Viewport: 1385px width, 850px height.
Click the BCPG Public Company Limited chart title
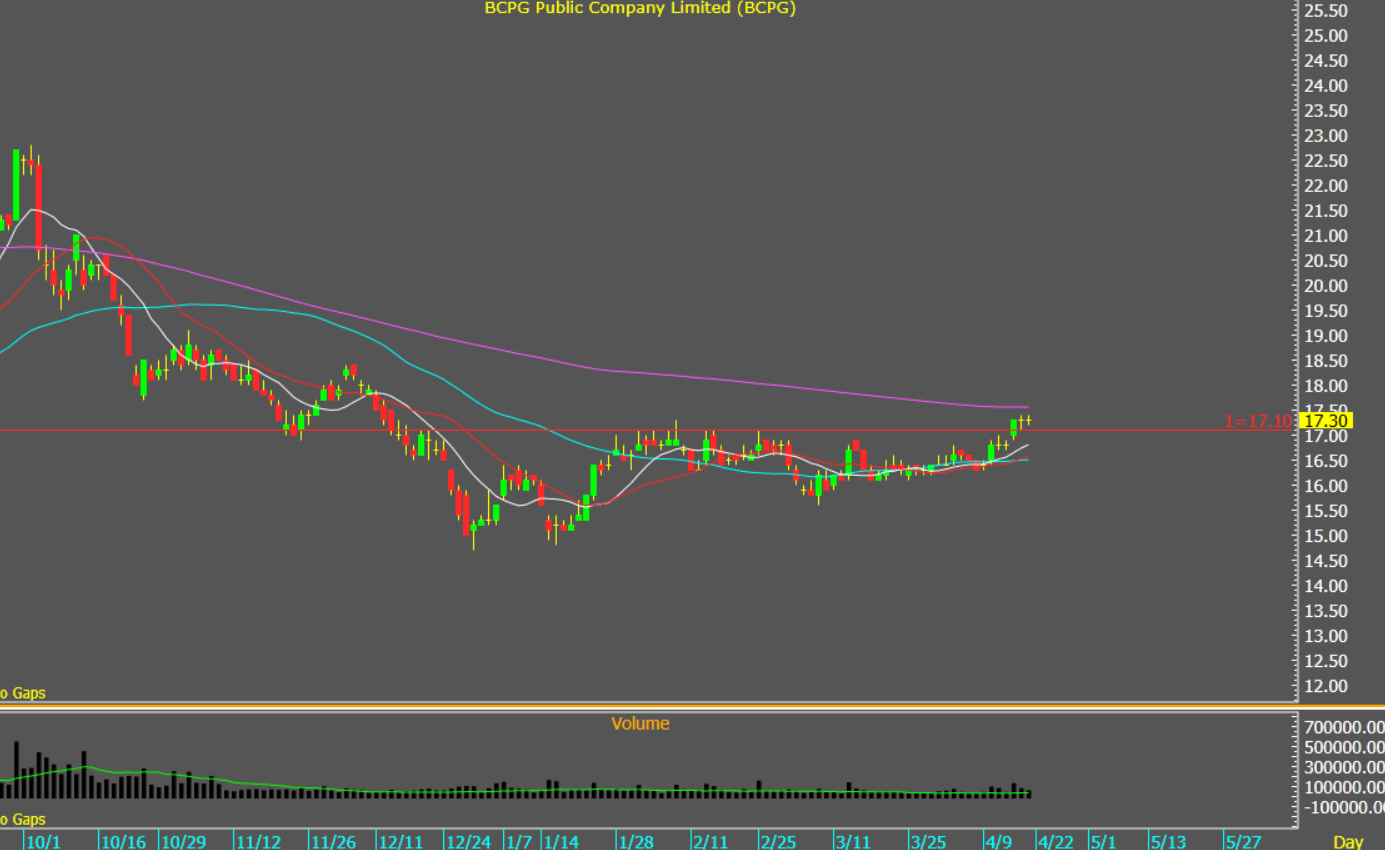(x=640, y=8)
